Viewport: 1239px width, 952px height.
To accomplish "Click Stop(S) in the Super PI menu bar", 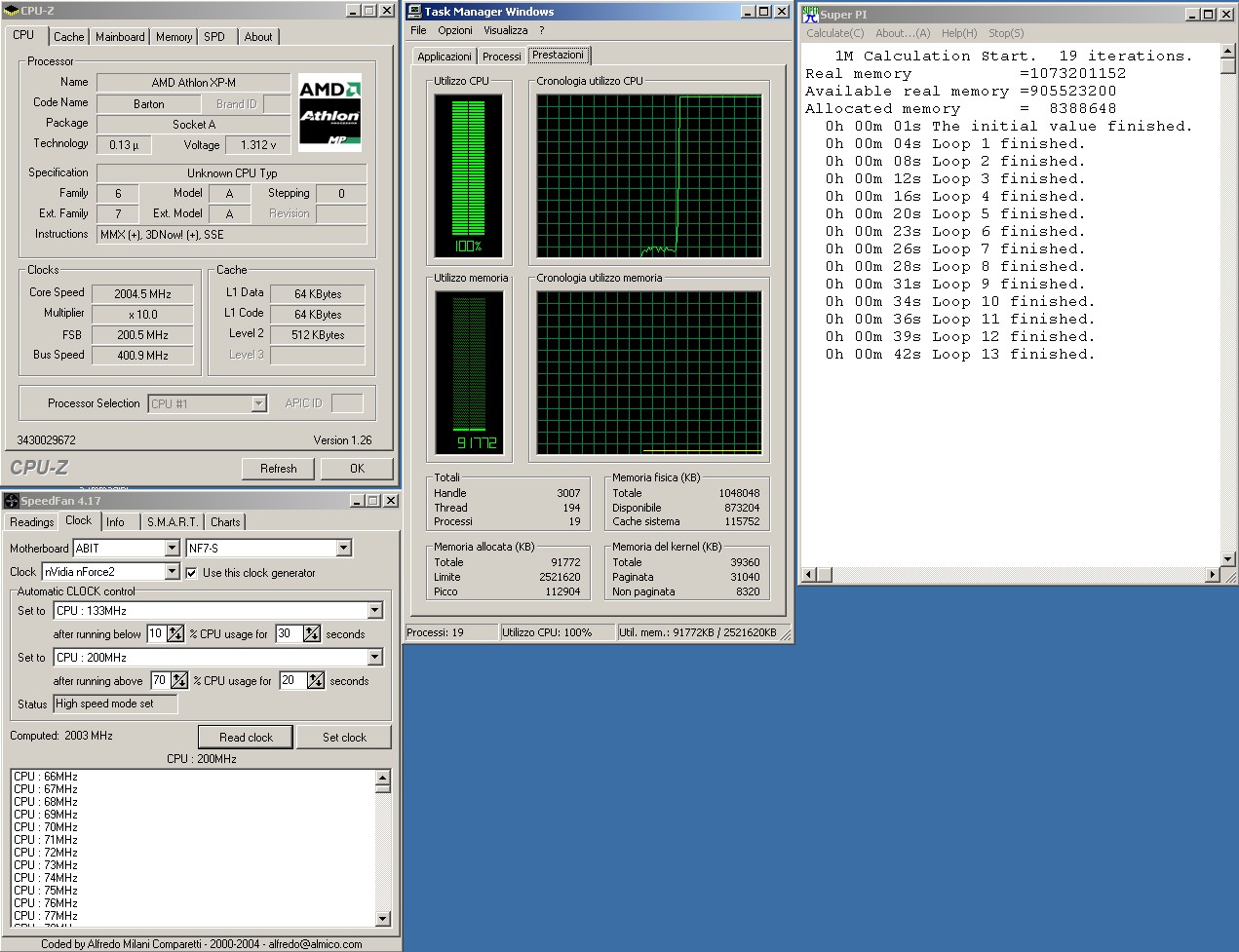I will [1006, 33].
